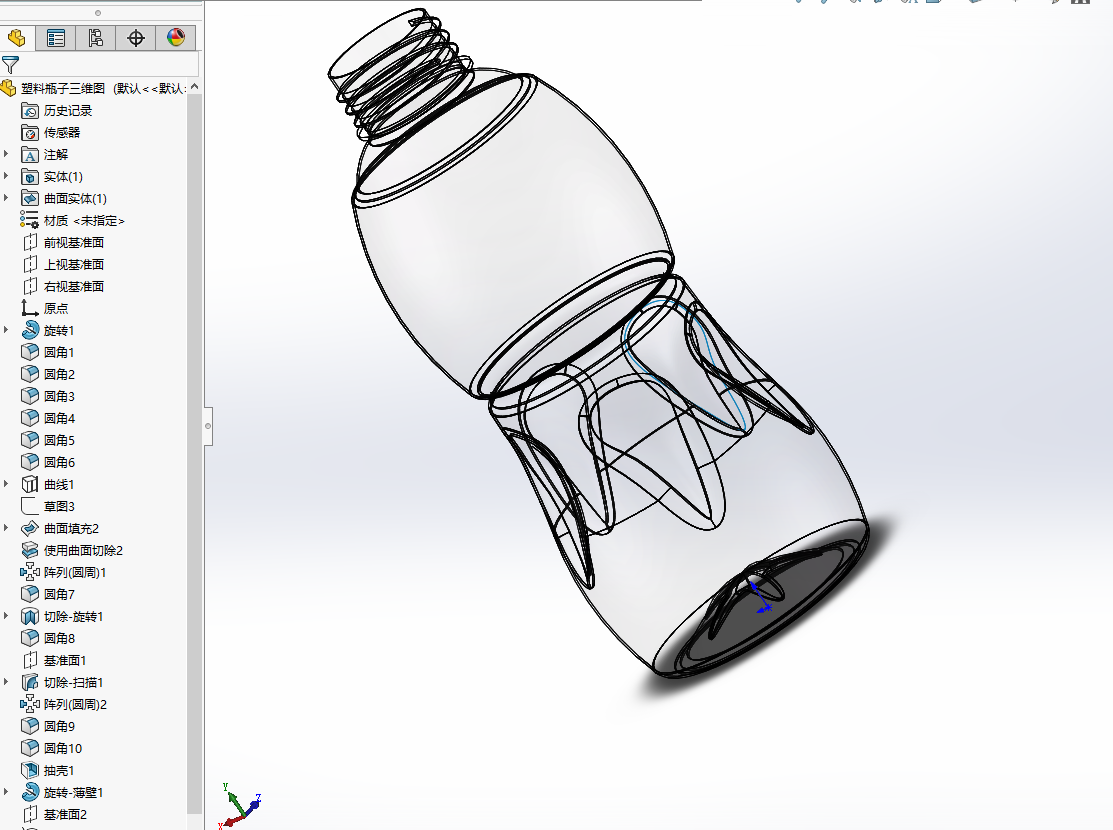1113x830 pixels.
Task: Select the 基准面1 reference plane
Action: (65, 661)
